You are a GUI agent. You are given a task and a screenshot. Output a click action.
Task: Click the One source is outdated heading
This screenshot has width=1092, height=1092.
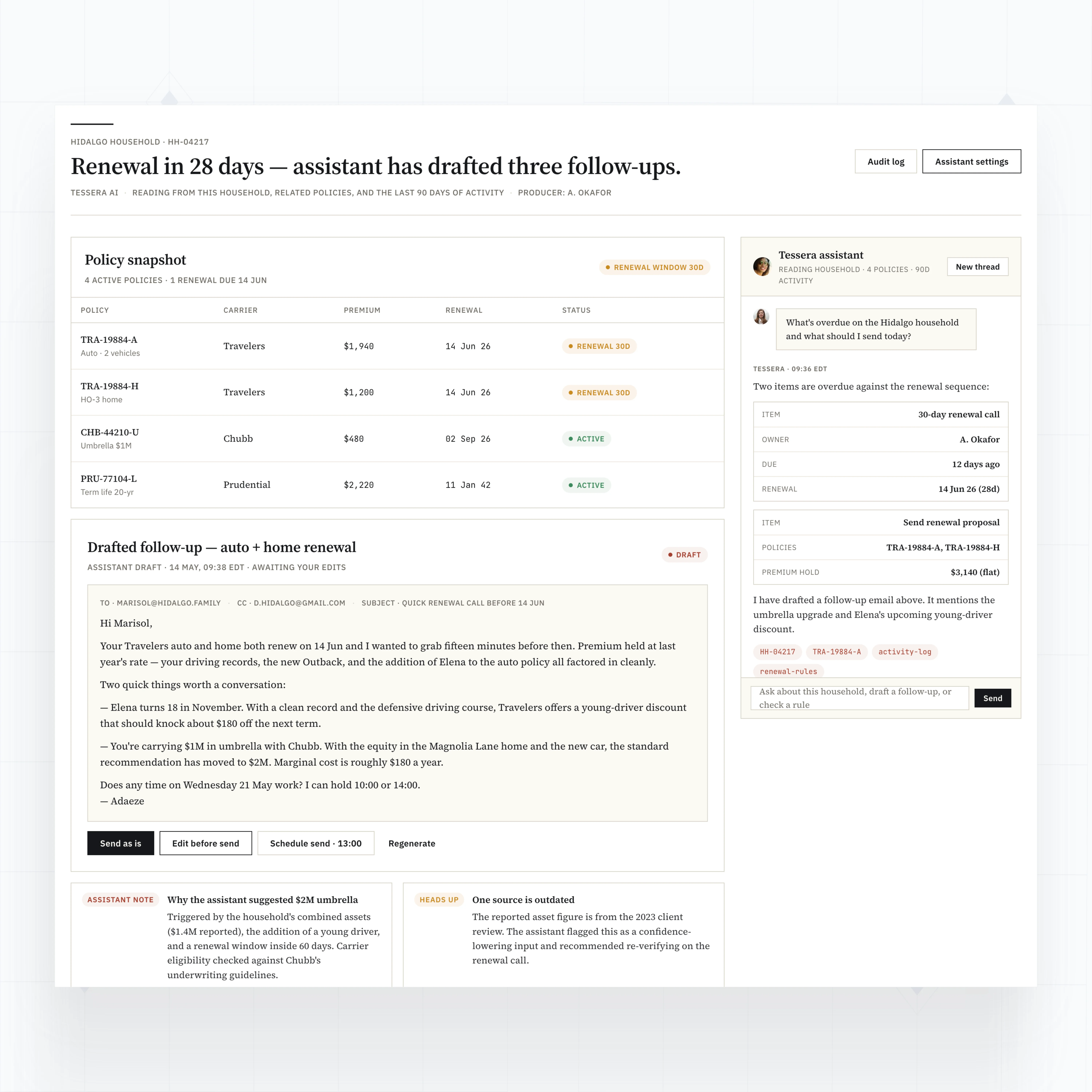pyautogui.click(x=523, y=900)
